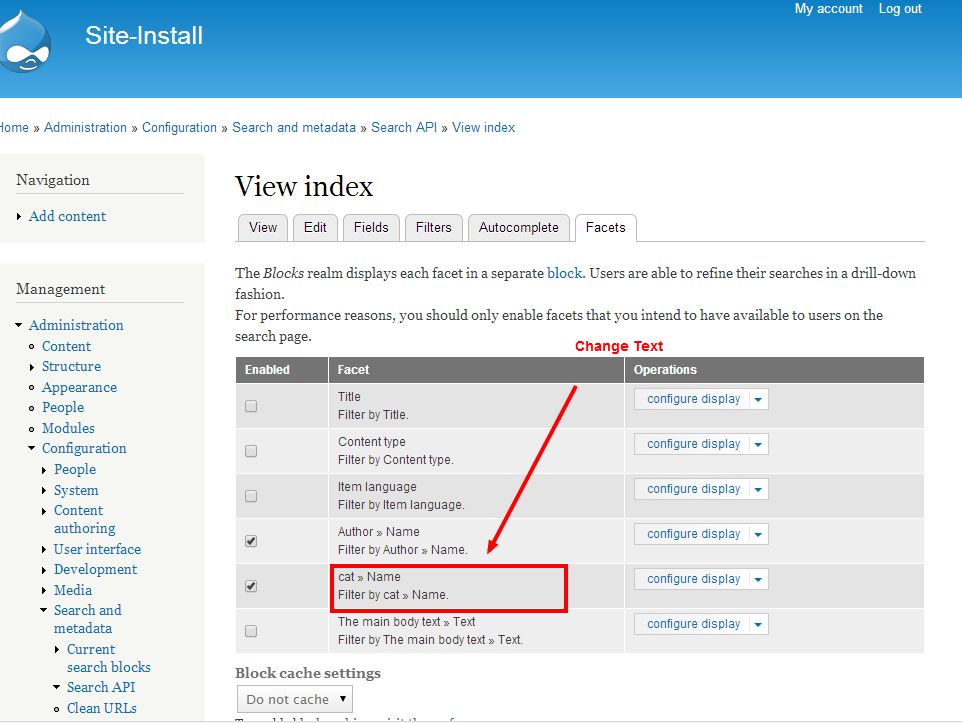
Task: Go to Configuration breadcrumb link
Action: [179, 127]
